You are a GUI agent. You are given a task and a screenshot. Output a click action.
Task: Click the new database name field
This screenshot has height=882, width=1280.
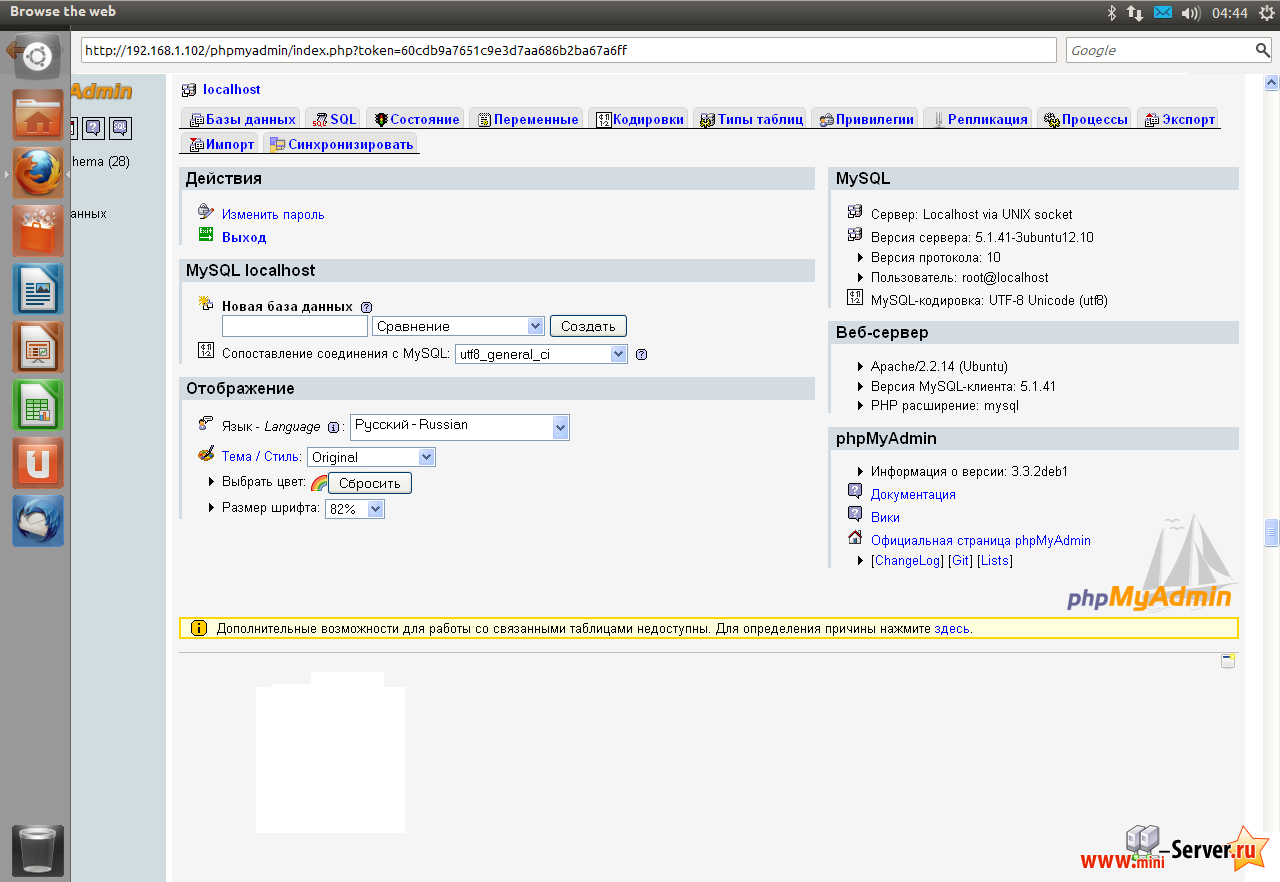point(295,326)
